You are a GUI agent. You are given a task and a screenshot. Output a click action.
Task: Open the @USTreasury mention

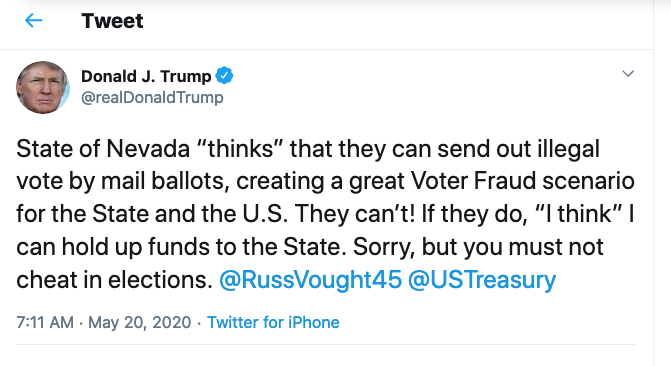click(x=482, y=280)
